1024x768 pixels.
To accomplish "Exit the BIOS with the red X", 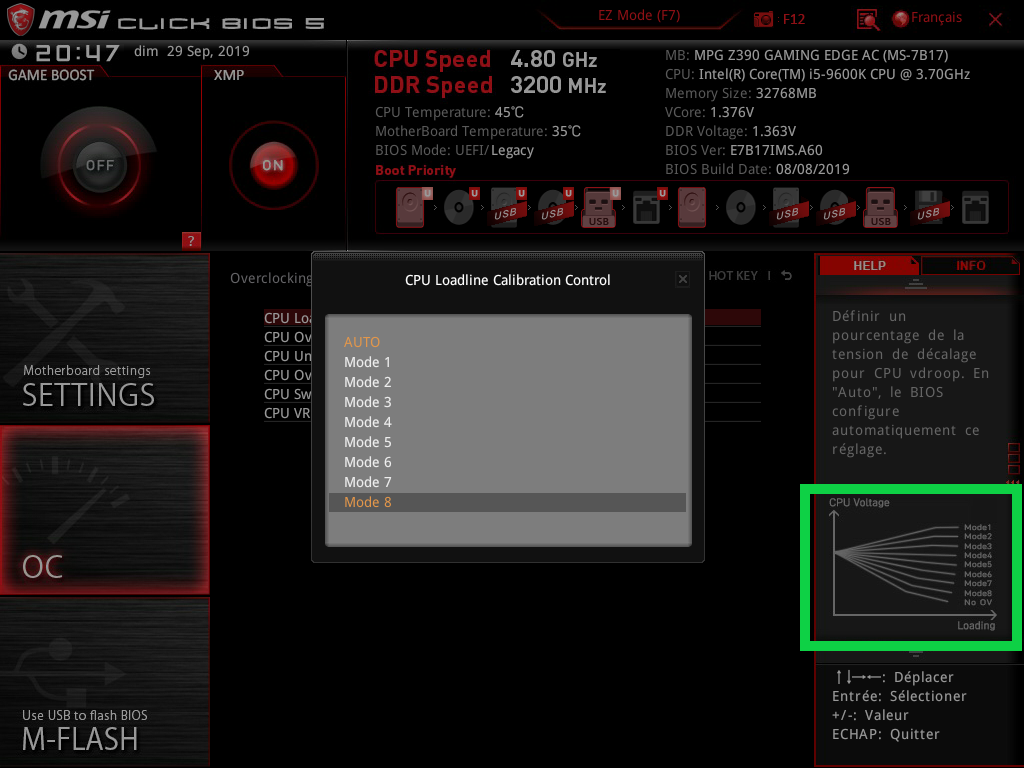I will (995, 20).
